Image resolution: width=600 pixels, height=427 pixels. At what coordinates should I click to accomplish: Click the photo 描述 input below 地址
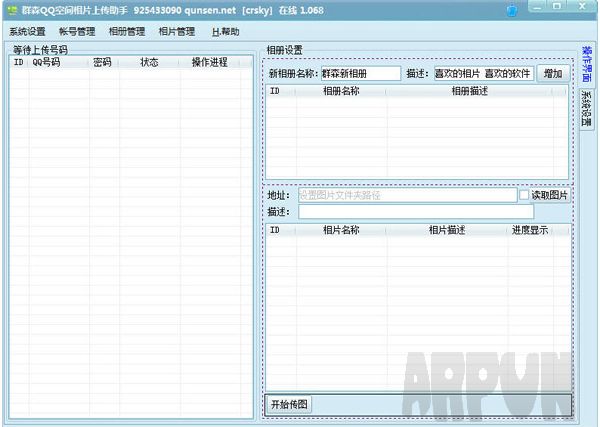pos(416,212)
